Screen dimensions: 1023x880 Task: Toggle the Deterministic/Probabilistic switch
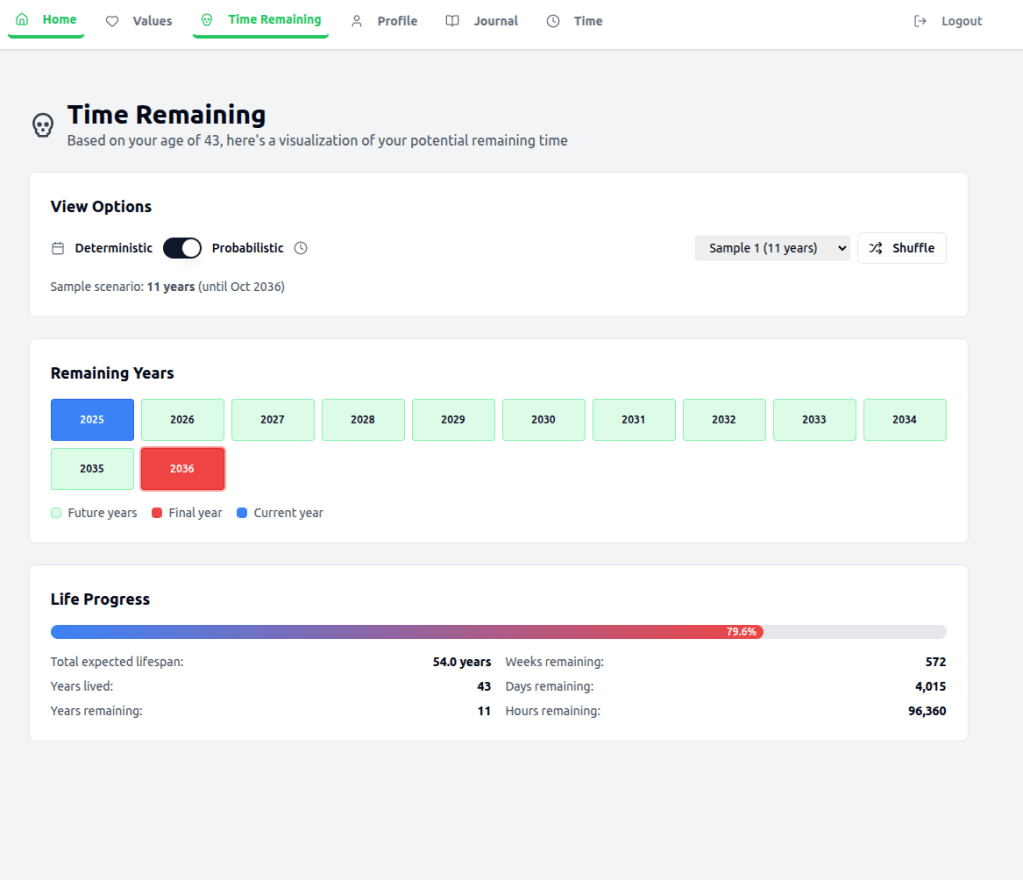[x=182, y=248]
